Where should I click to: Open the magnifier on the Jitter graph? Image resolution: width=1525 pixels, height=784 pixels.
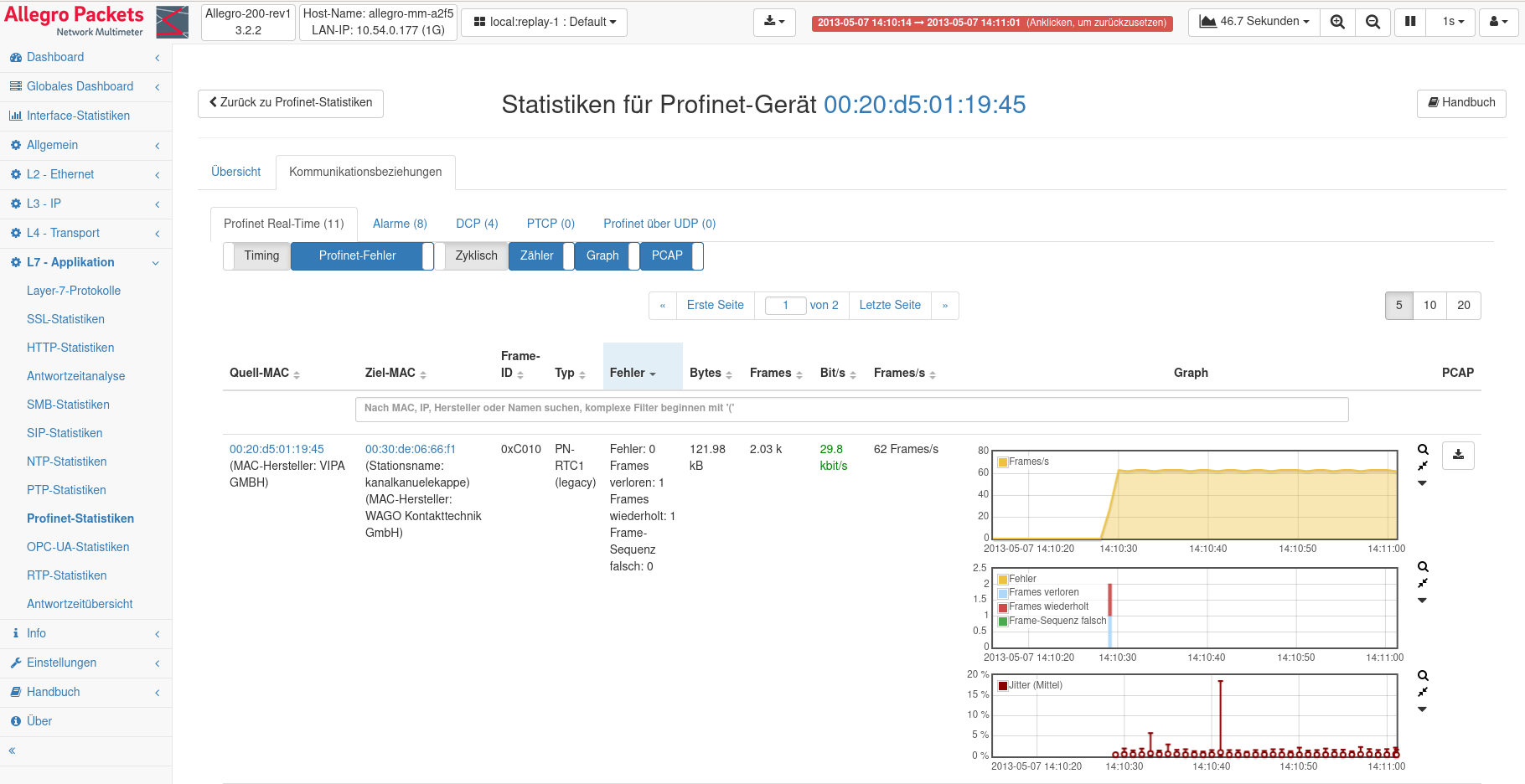coord(1423,675)
